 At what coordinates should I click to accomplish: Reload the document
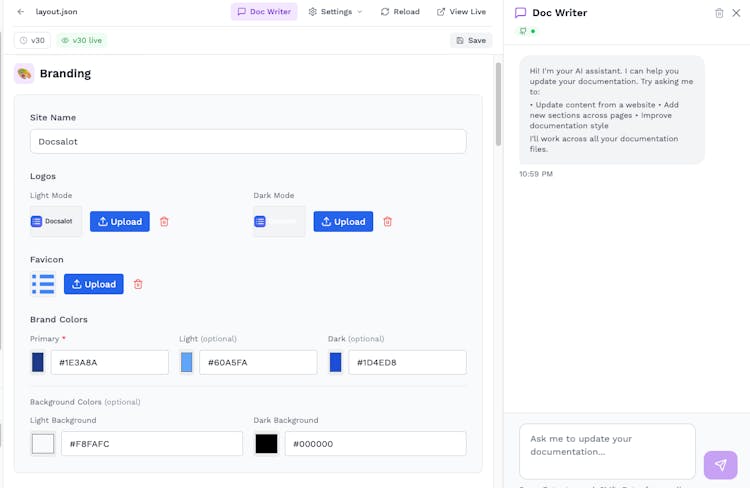pyautogui.click(x=400, y=12)
